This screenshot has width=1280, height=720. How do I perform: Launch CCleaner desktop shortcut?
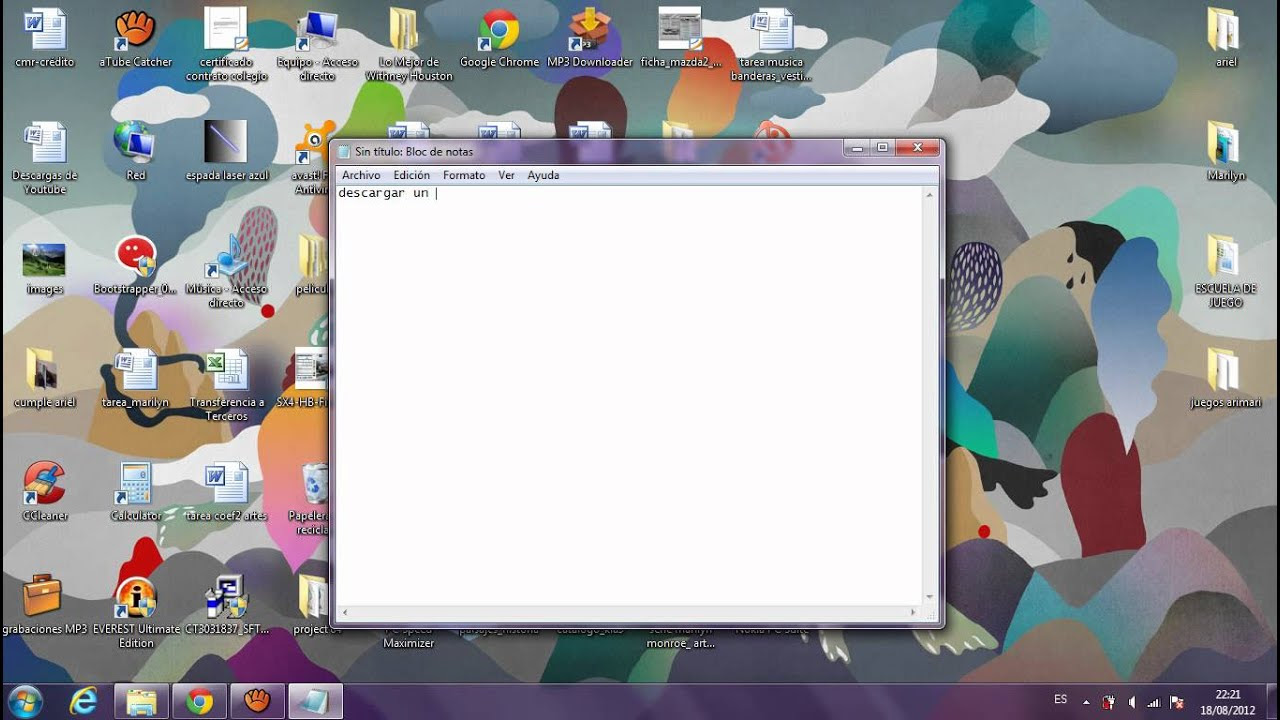click(45, 484)
